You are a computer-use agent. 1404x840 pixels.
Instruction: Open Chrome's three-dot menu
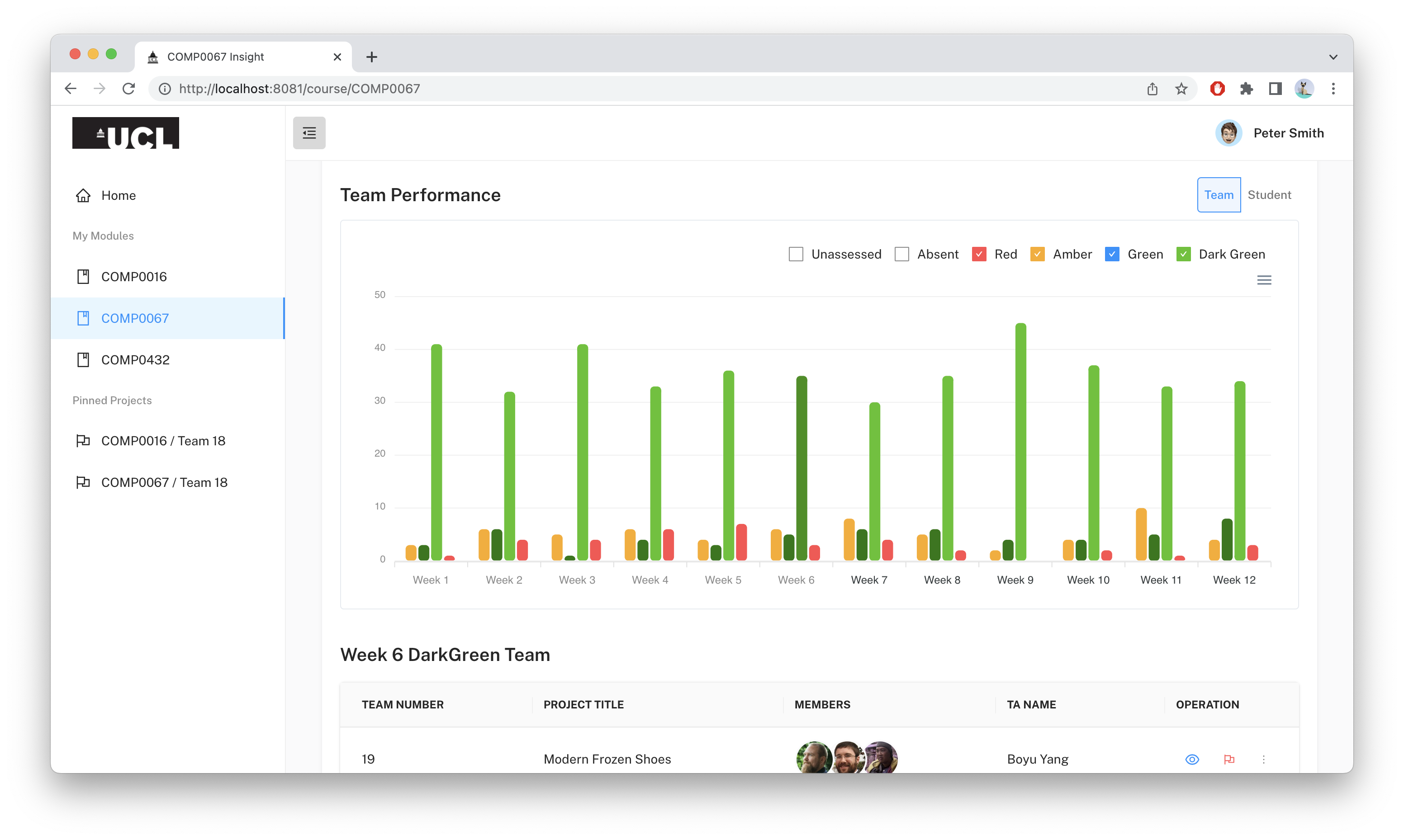pyautogui.click(x=1333, y=88)
